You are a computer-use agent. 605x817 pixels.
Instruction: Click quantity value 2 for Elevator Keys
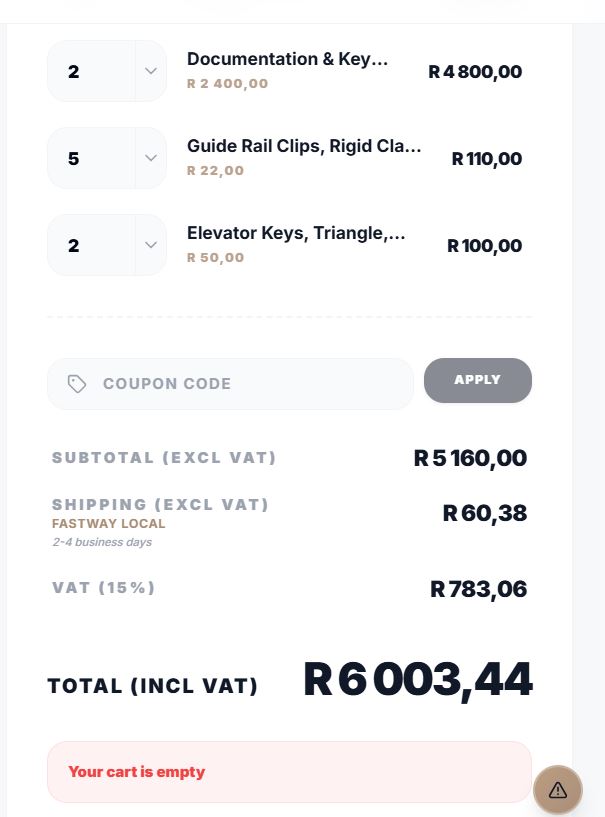[74, 245]
